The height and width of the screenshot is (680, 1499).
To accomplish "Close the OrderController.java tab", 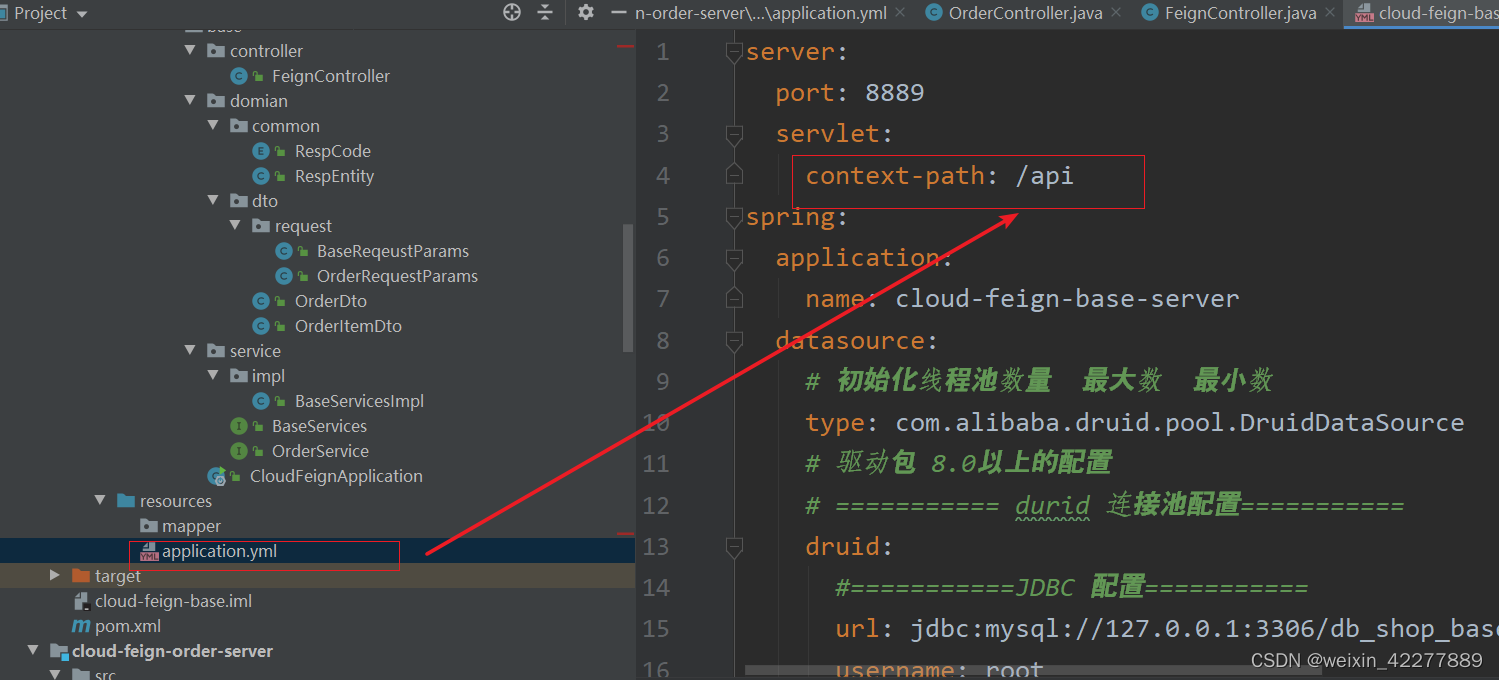I will (1116, 13).
